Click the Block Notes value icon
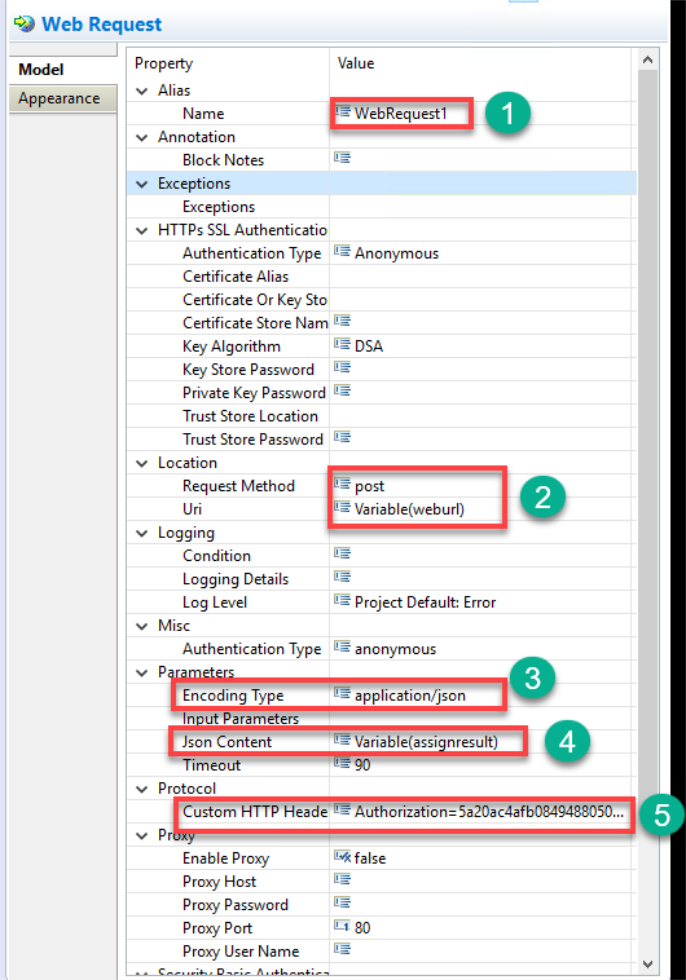Image resolution: width=686 pixels, height=980 pixels. (x=343, y=160)
